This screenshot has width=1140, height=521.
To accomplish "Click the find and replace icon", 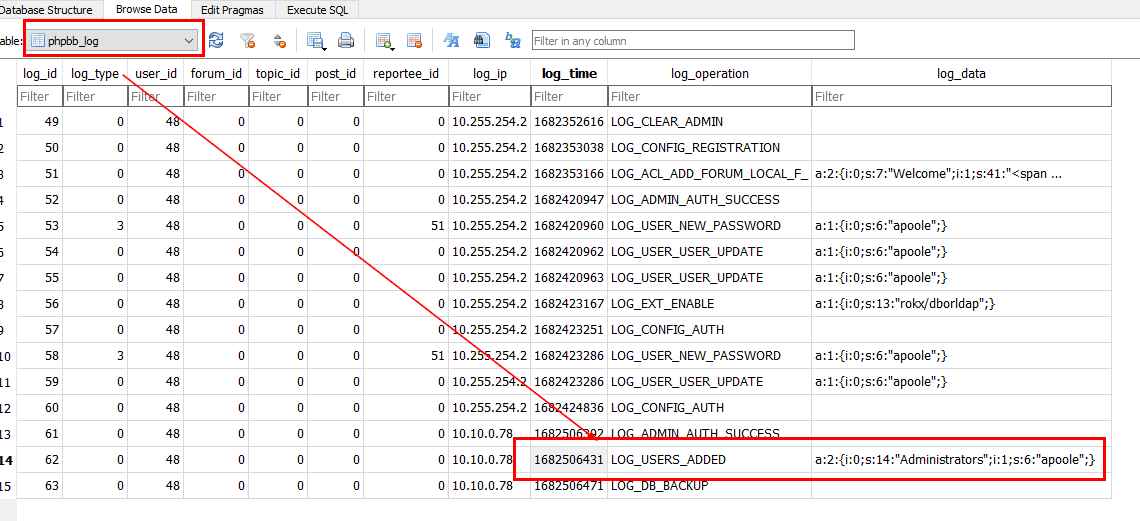I will (x=513, y=41).
